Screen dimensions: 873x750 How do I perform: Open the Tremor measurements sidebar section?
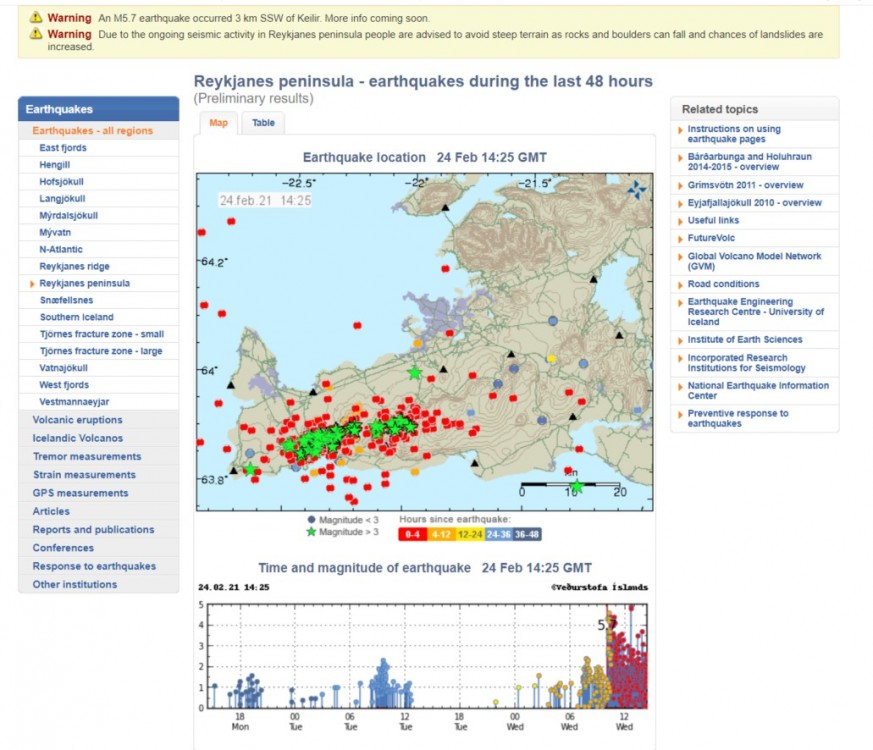pos(86,457)
